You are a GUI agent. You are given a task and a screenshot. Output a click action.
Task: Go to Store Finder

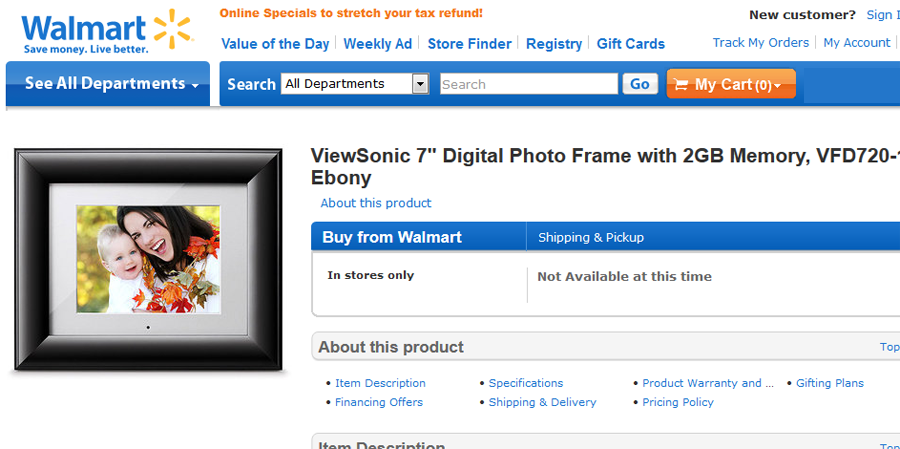(469, 44)
